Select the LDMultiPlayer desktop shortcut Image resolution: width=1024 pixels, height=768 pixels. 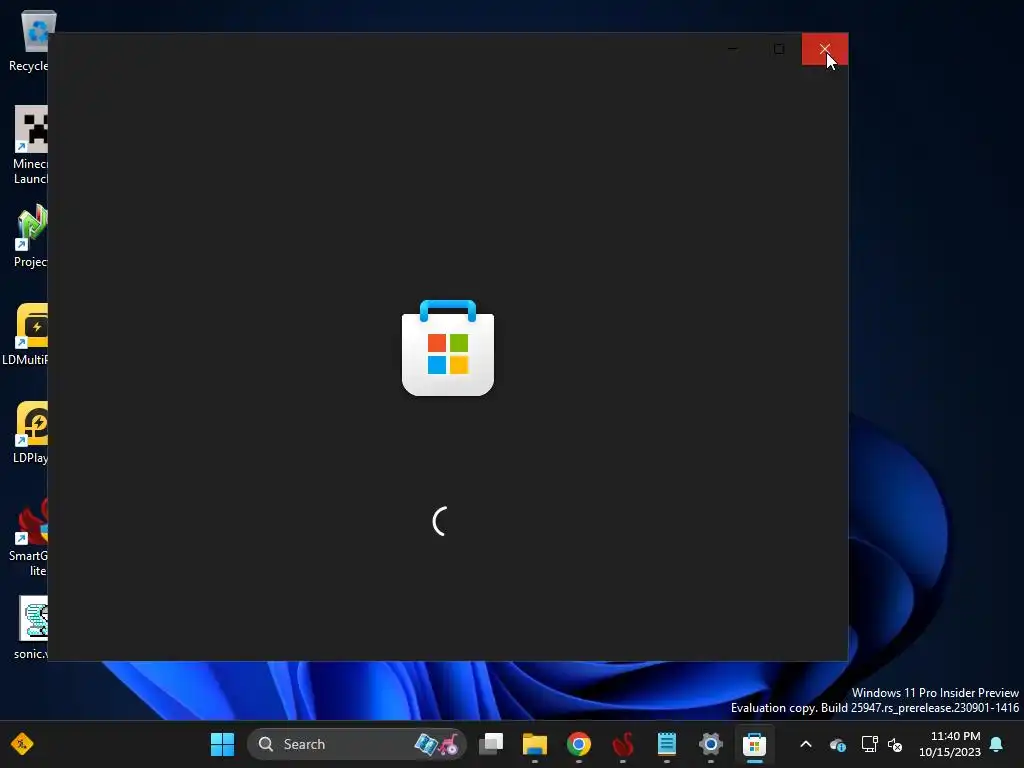25,334
